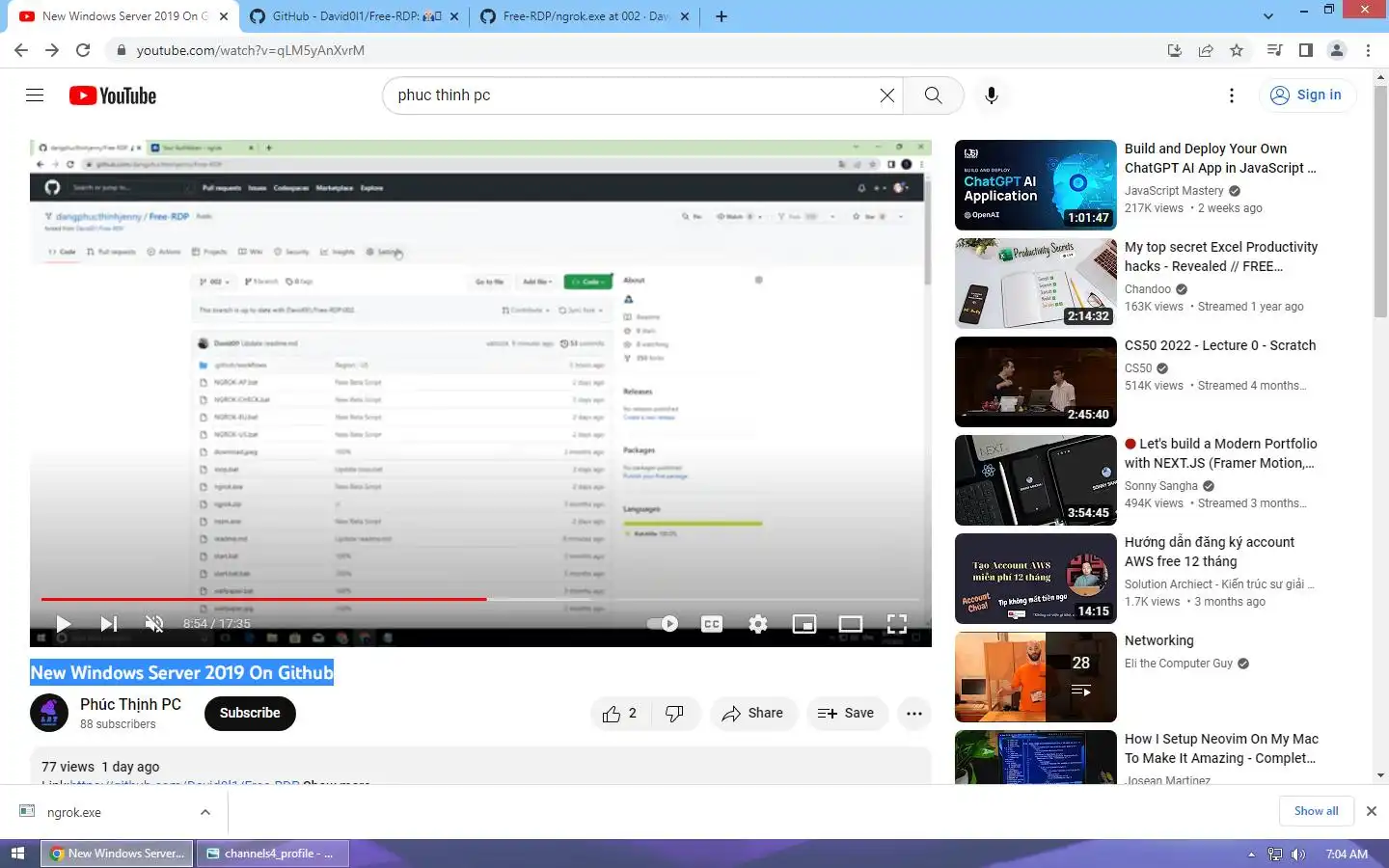
Task: Open the Modern Portfolio NEXT.JS video
Action: [x=1220, y=453]
